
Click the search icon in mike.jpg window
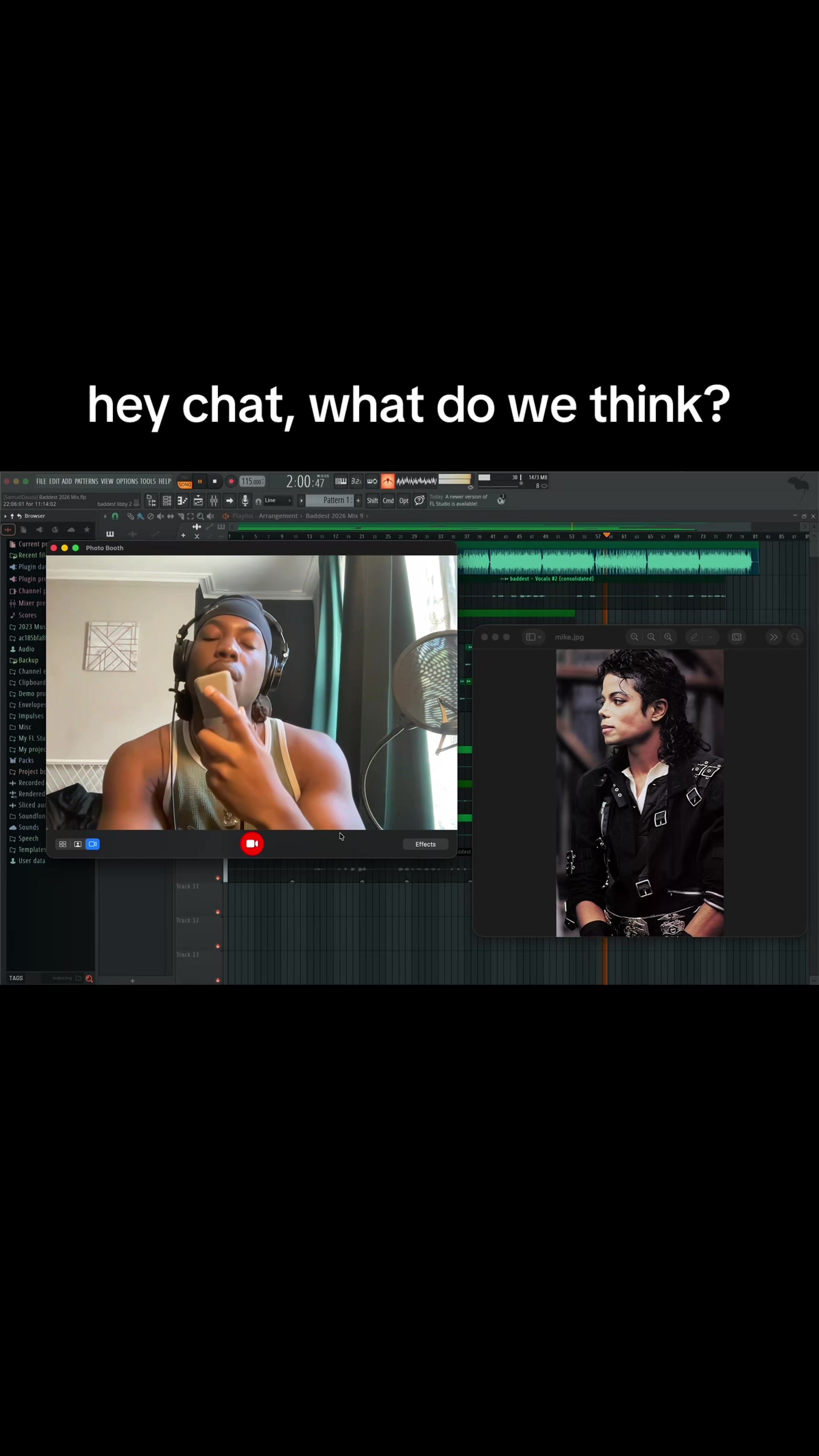[x=795, y=637]
